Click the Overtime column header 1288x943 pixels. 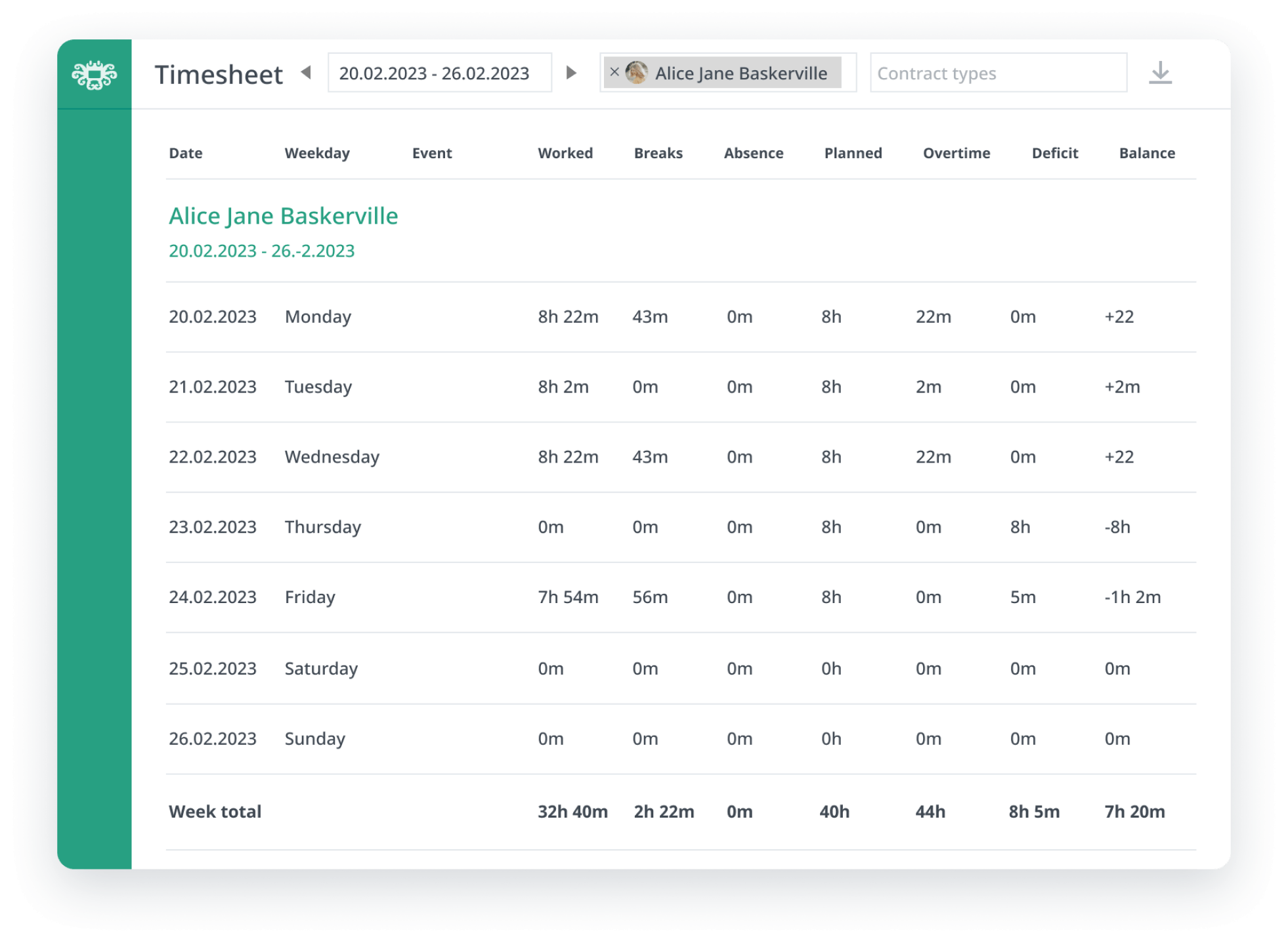[957, 153]
